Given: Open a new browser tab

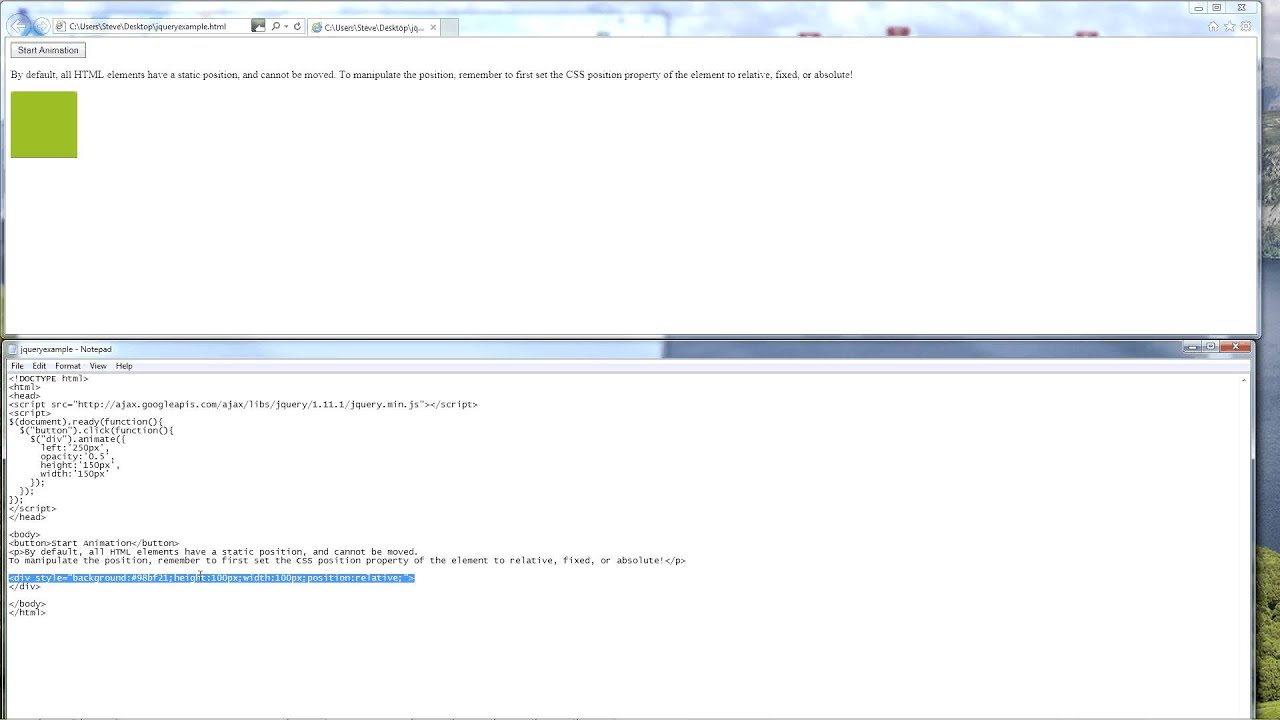Looking at the screenshot, I should (x=449, y=27).
